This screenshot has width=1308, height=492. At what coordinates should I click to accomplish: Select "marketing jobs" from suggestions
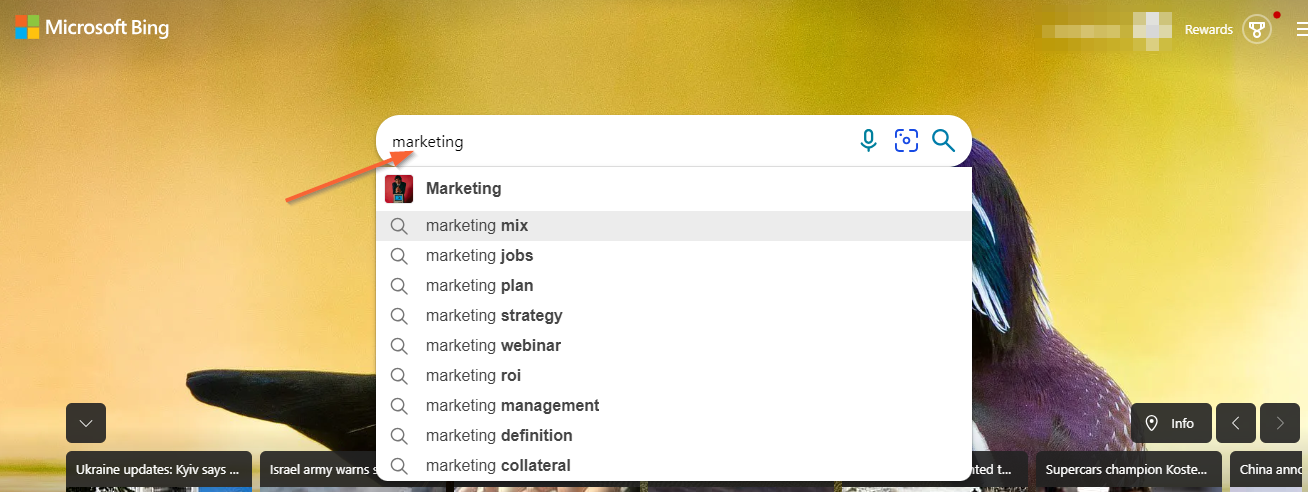click(673, 256)
